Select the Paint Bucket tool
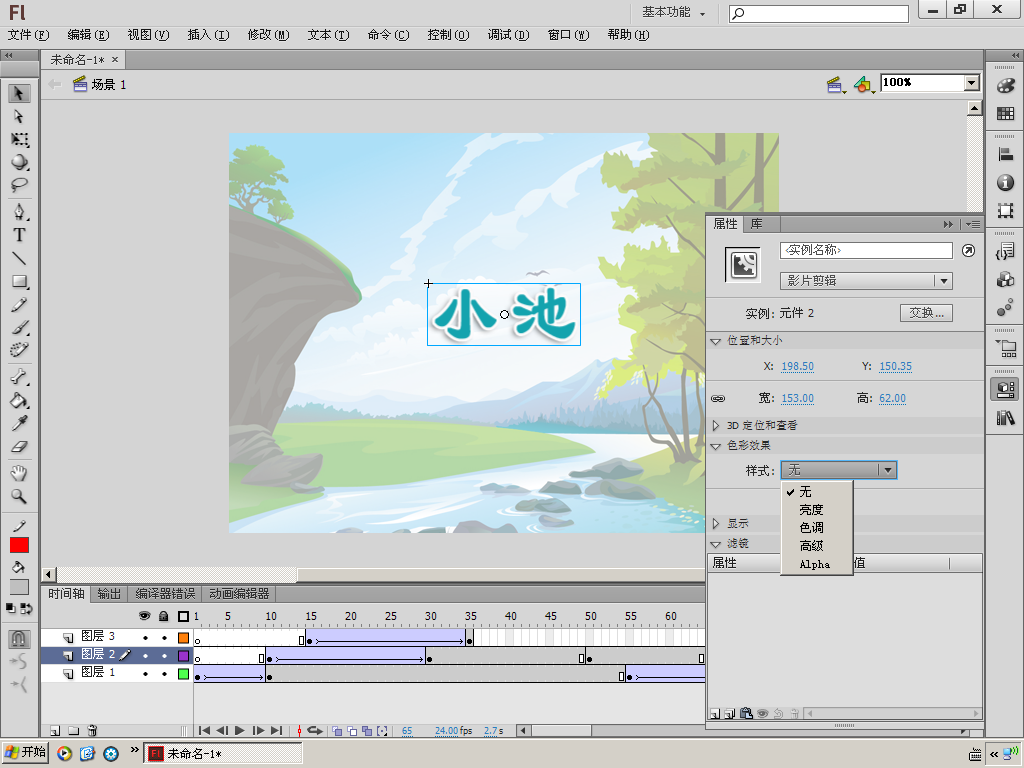Image resolution: width=1024 pixels, height=768 pixels. [19, 400]
